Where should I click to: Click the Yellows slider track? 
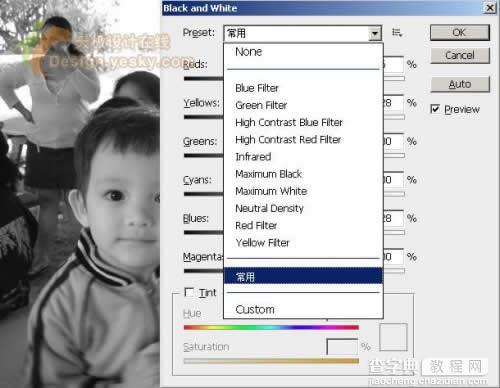tap(203, 117)
